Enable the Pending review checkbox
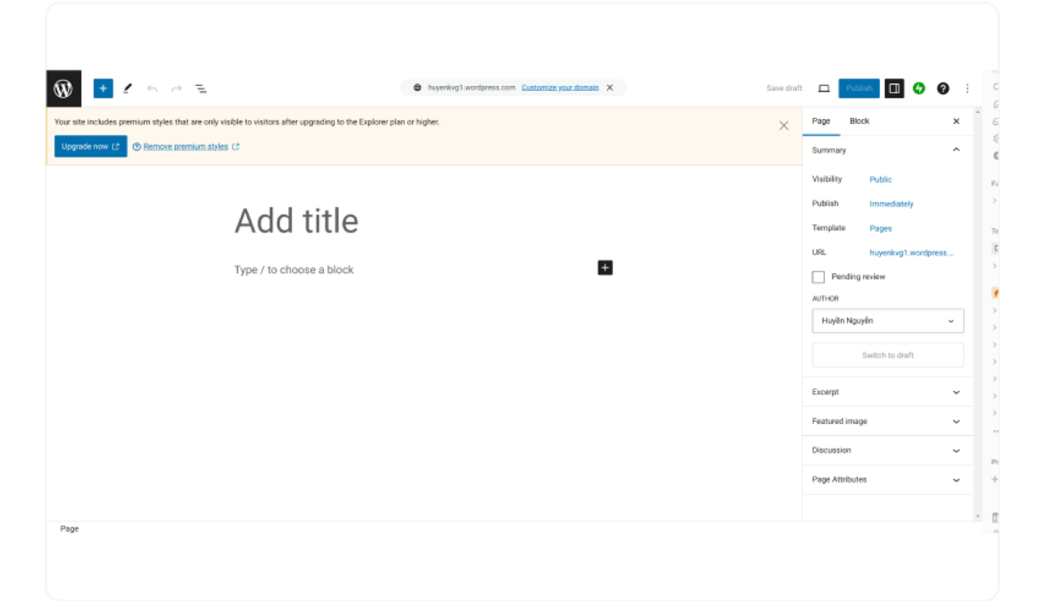 point(819,277)
